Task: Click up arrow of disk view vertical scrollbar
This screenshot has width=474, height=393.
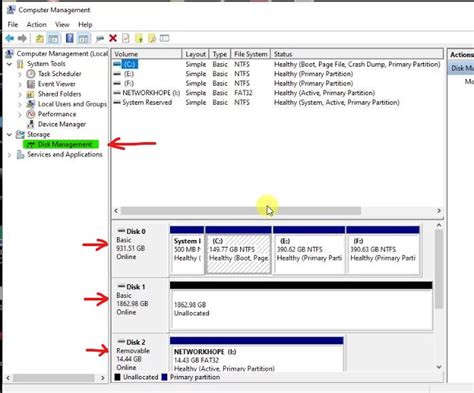Action: pos(439,225)
